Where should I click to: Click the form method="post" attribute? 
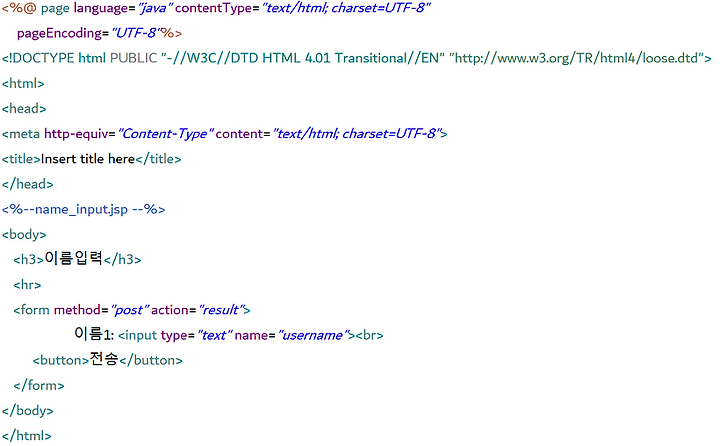[101, 310]
